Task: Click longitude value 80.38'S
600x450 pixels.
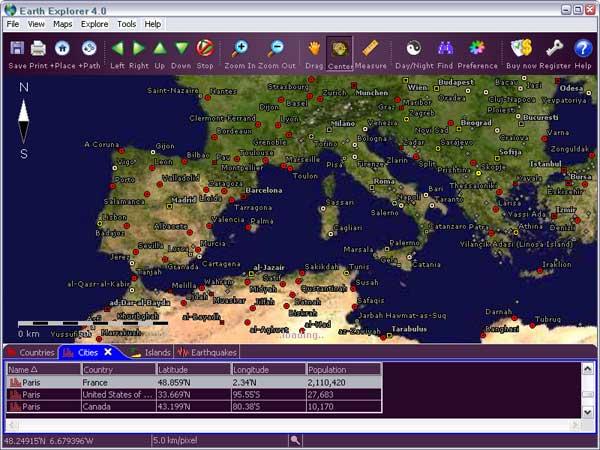Action: (246, 406)
